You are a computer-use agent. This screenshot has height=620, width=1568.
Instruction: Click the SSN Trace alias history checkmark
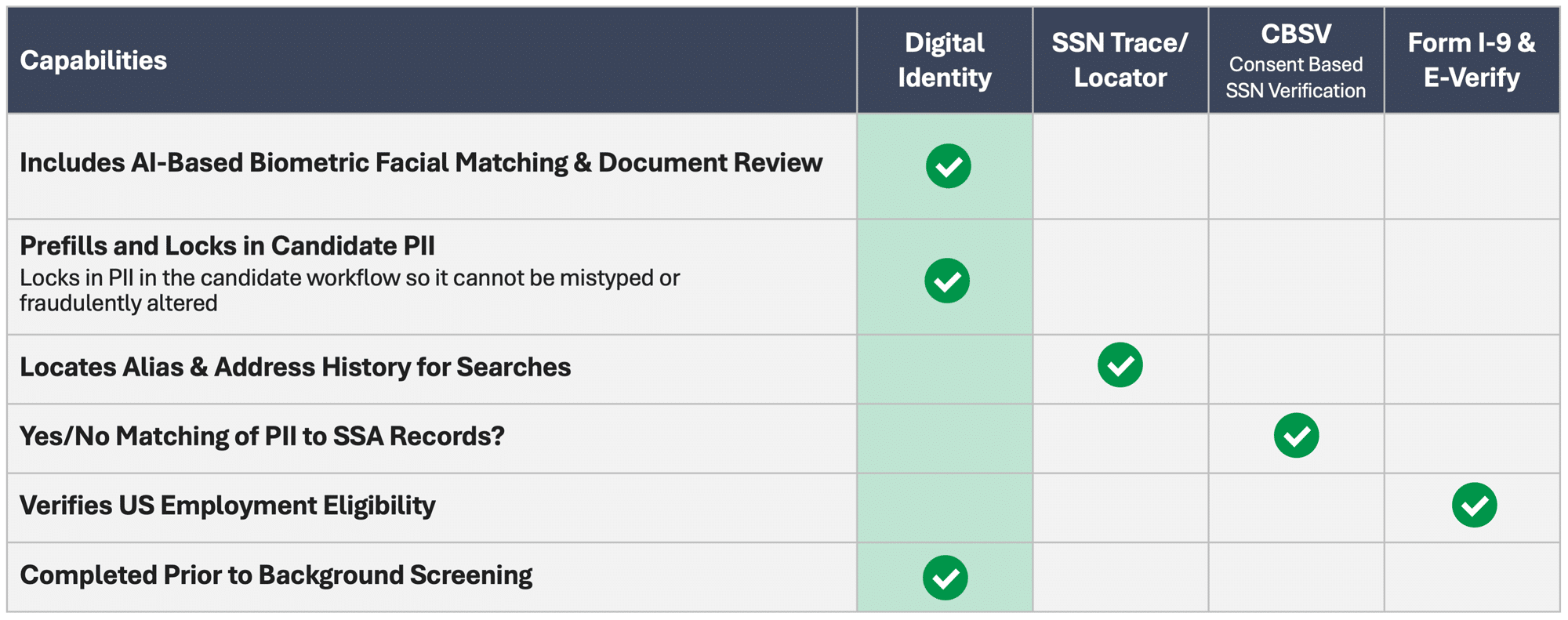1120,365
